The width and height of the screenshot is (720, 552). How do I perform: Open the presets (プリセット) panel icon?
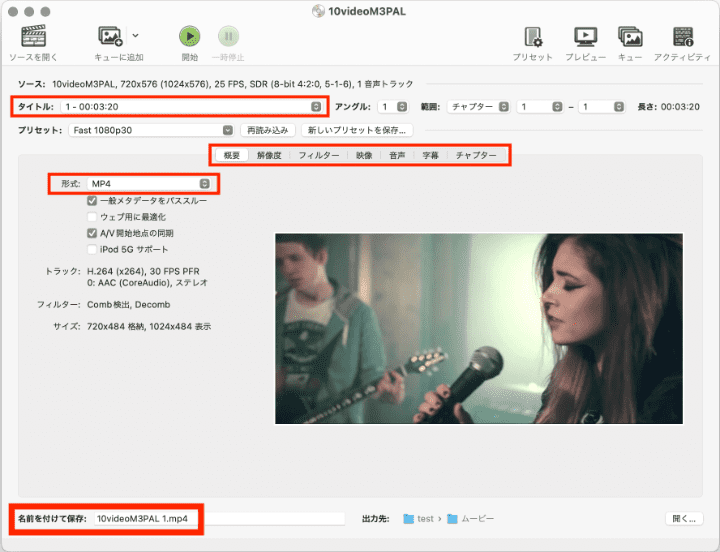click(533, 37)
